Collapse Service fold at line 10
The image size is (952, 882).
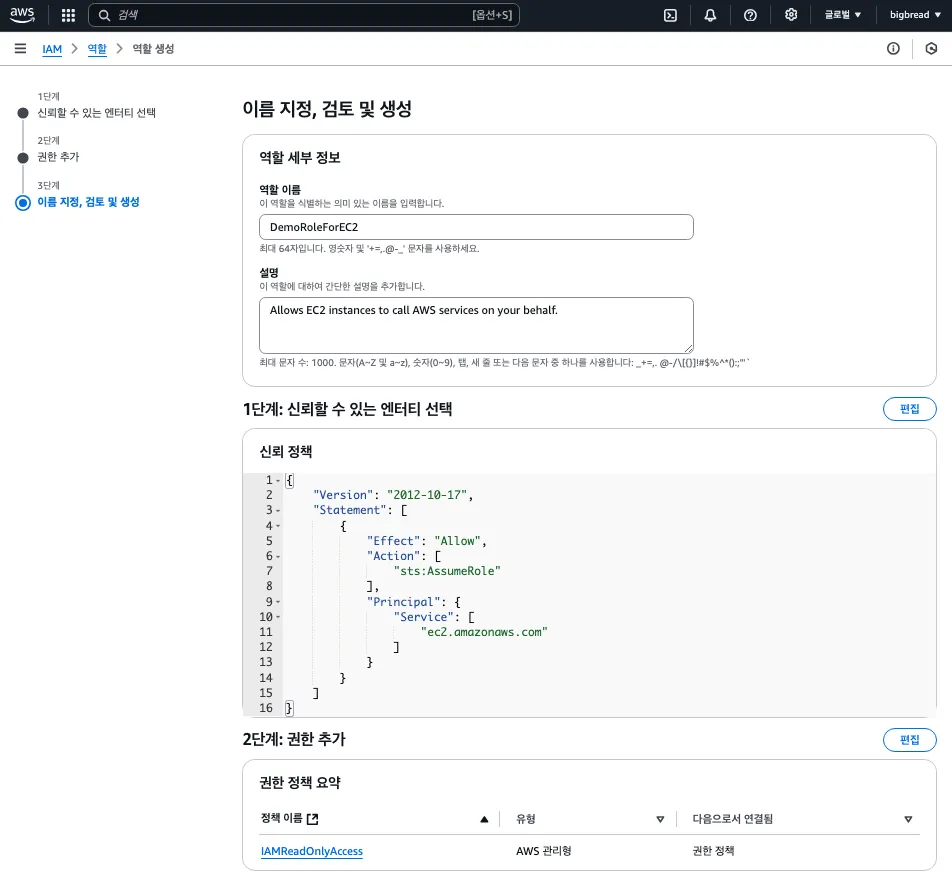pos(278,617)
